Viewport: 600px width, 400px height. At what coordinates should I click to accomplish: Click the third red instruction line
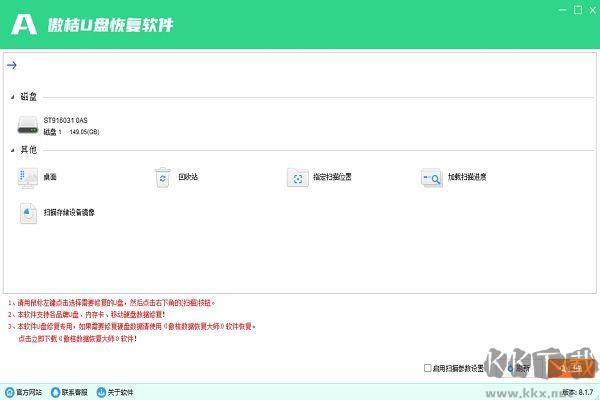[x=132, y=327]
